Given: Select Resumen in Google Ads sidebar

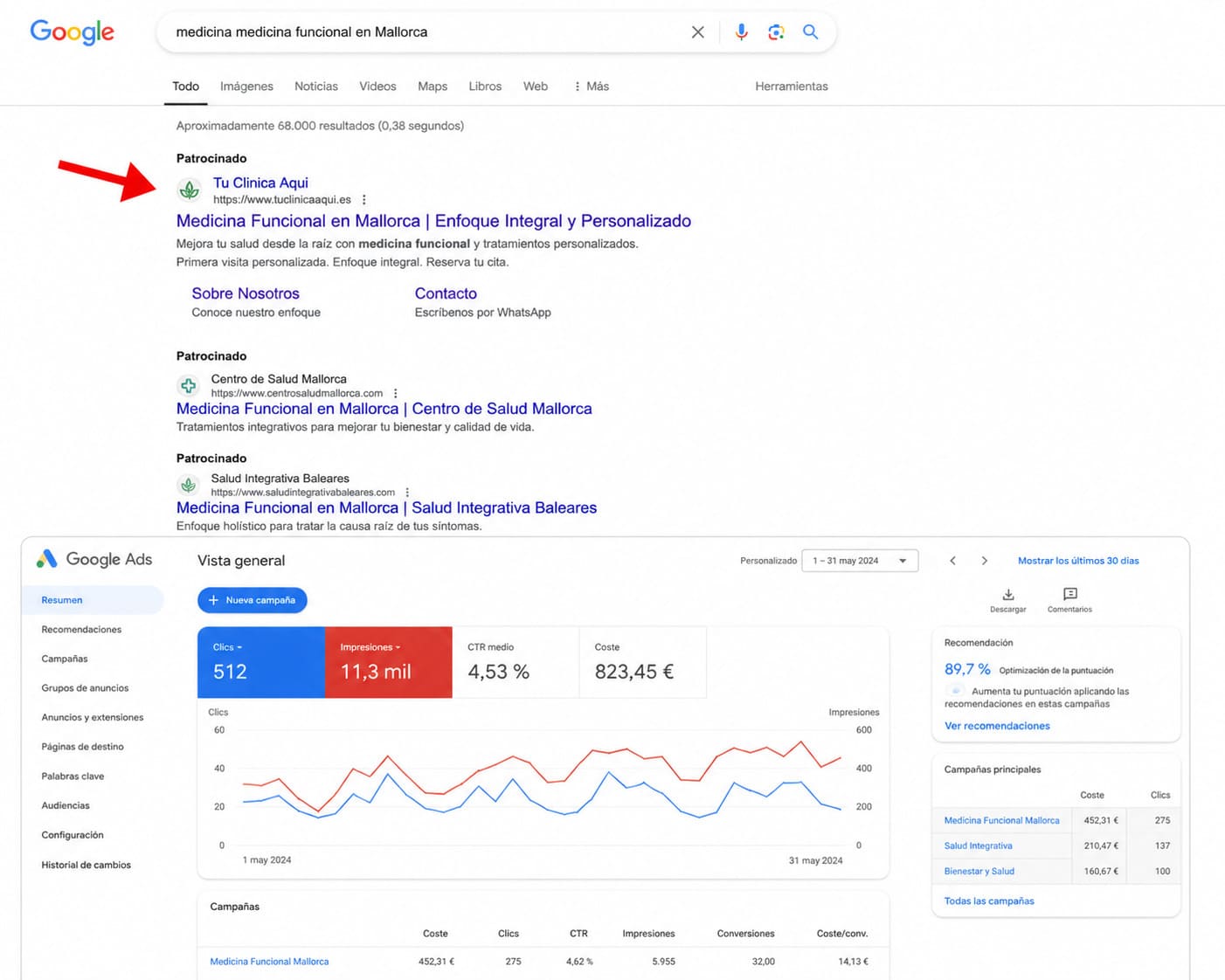Looking at the screenshot, I should 92,600.
